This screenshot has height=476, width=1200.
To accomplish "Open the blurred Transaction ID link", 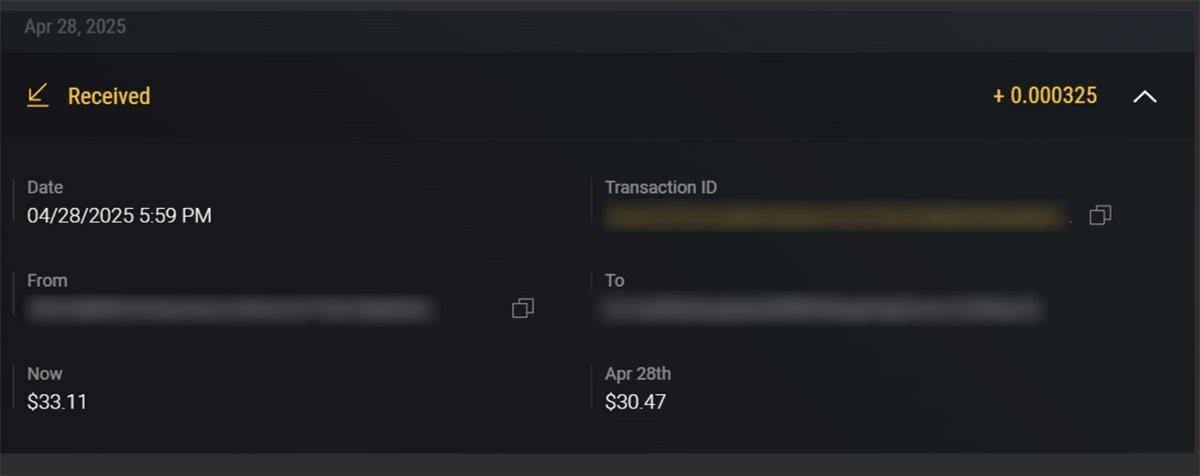I will 833,215.
